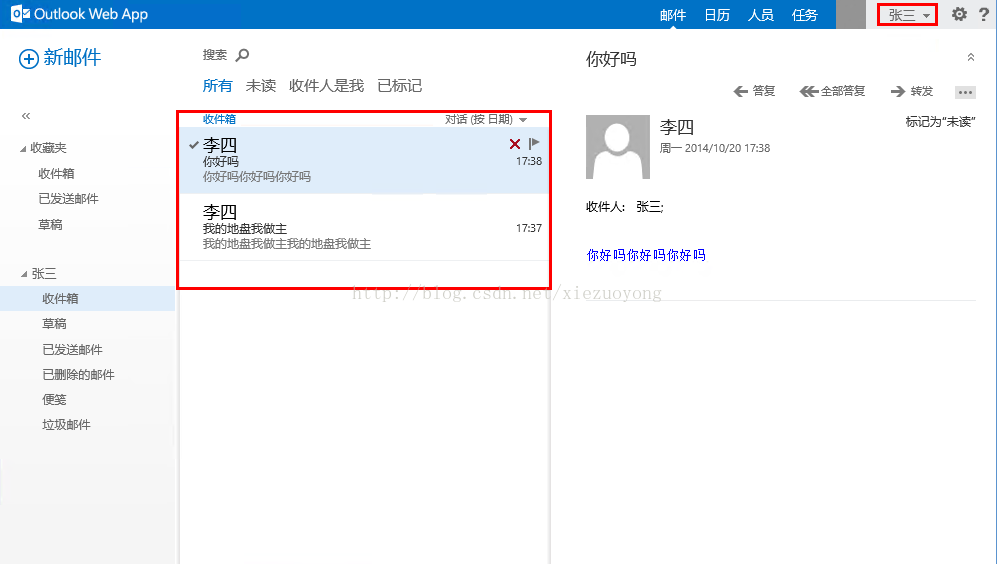Click the forward arrow 转发
Viewport: 997px width, 564px height.
tap(898, 92)
